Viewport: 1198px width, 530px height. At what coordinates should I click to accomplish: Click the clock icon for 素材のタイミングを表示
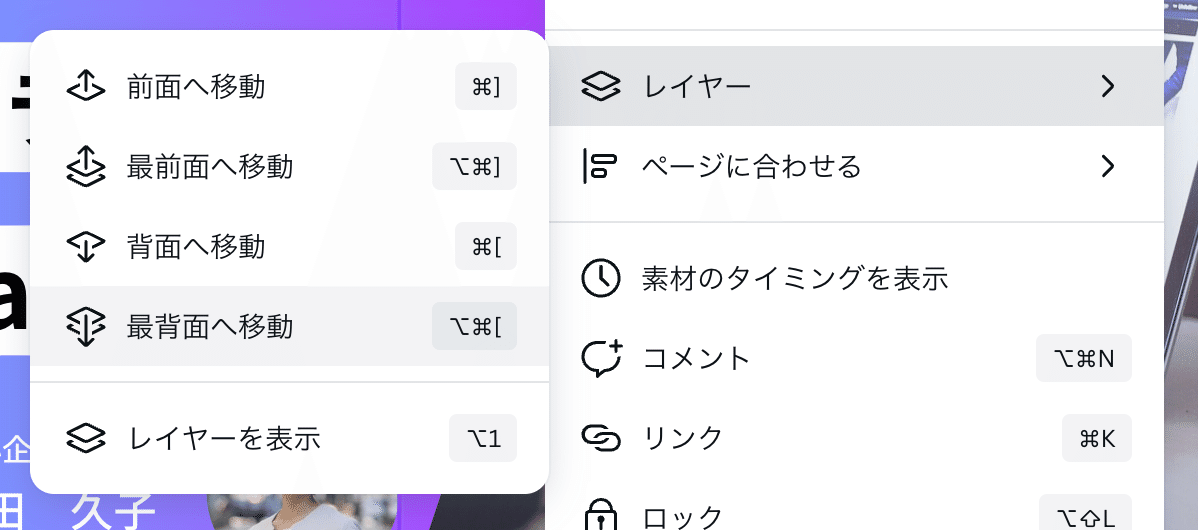[x=601, y=278]
